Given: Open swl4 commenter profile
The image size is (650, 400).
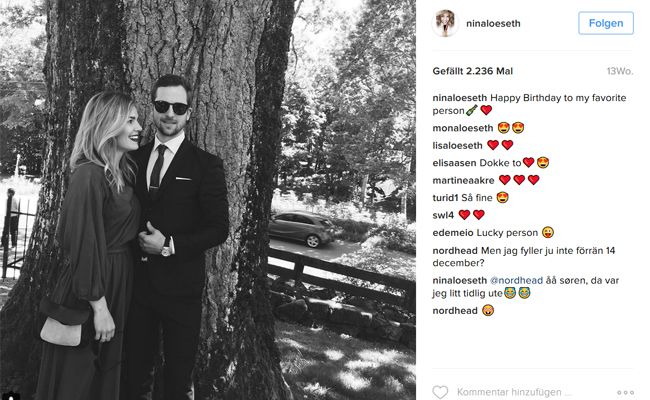Looking at the screenshot, I should (443, 215).
